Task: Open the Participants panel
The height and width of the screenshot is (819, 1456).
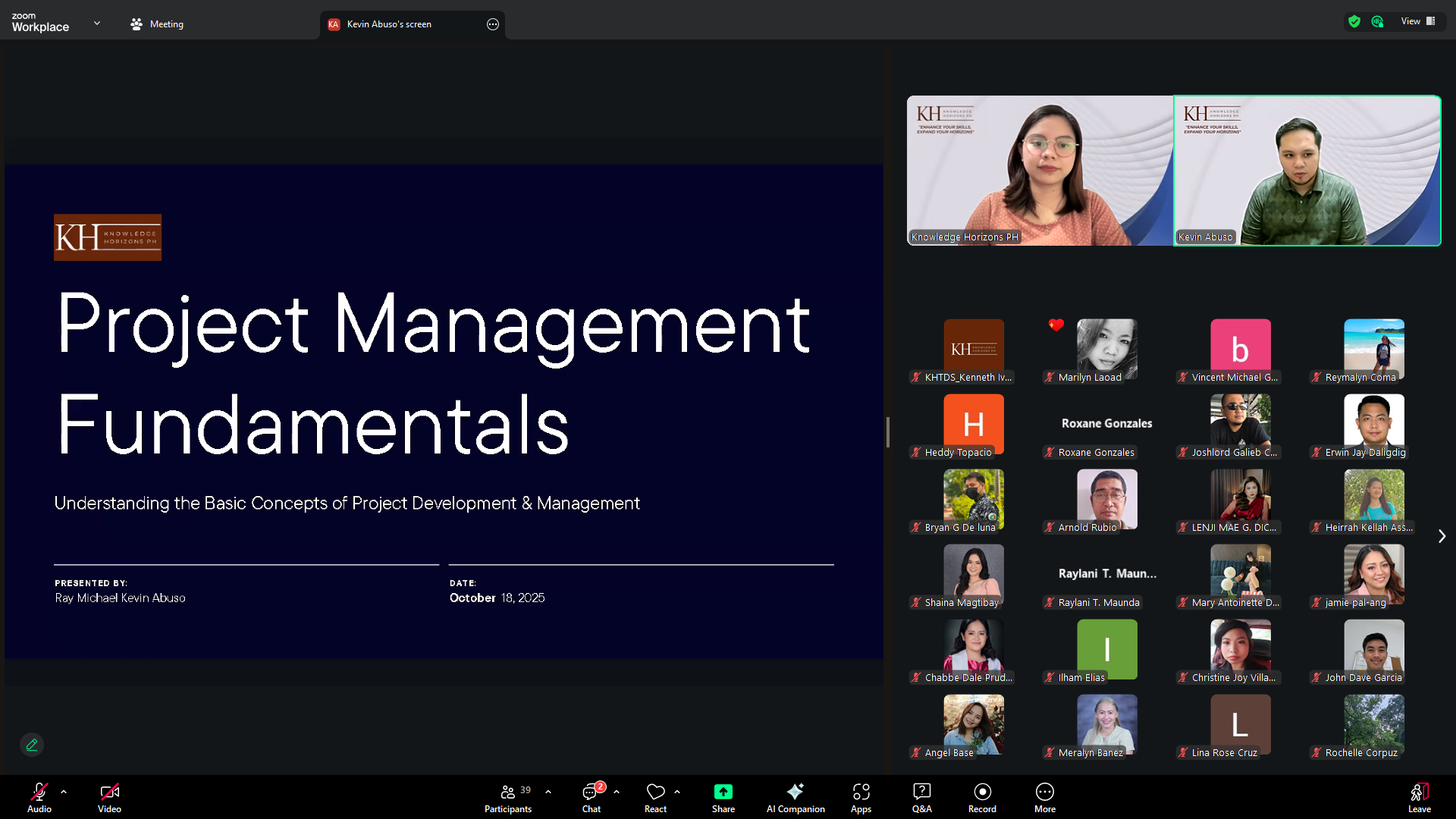Action: coord(508,798)
